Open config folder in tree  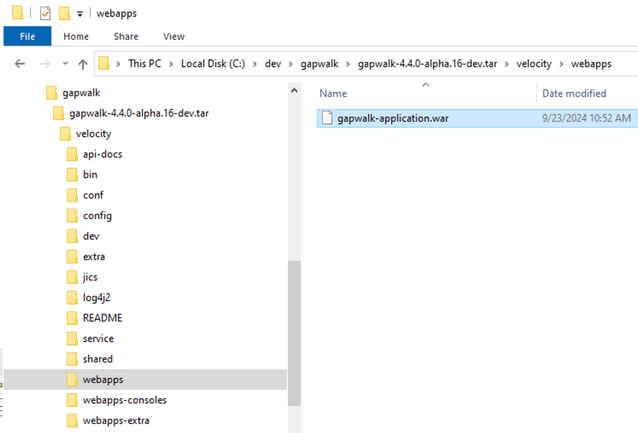pos(97,216)
